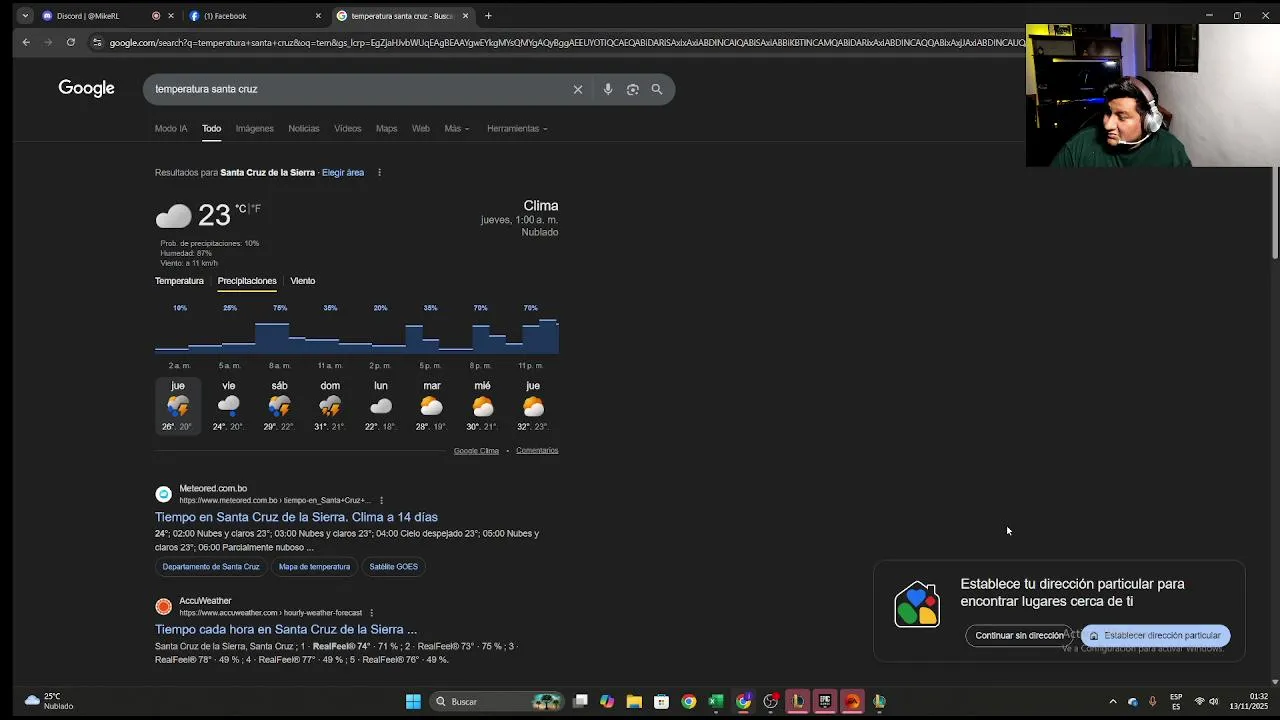The width and height of the screenshot is (1280, 720).
Task: Click the Google Clima link
Action: (476, 450)
